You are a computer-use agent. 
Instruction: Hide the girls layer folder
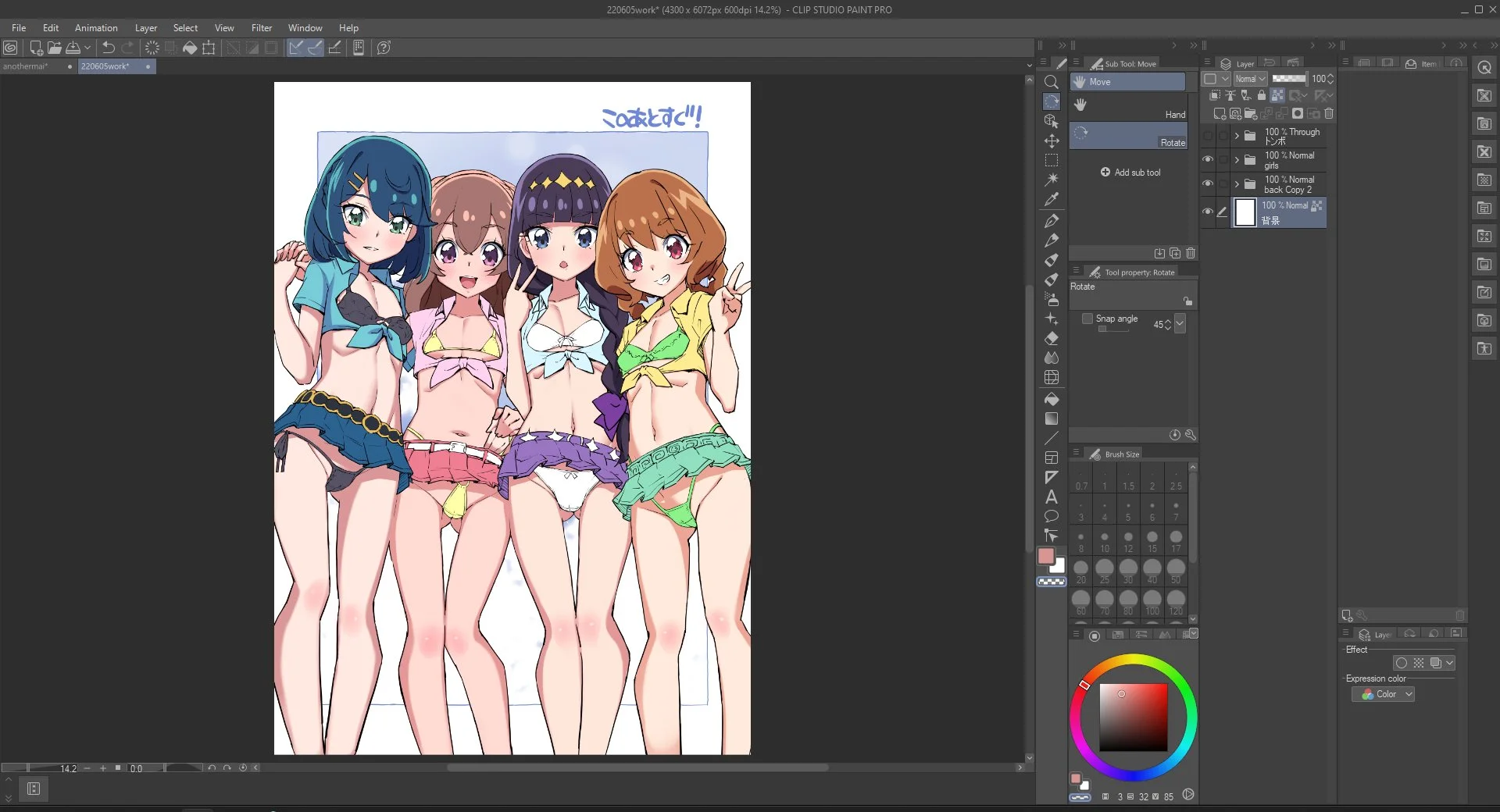1208,159
